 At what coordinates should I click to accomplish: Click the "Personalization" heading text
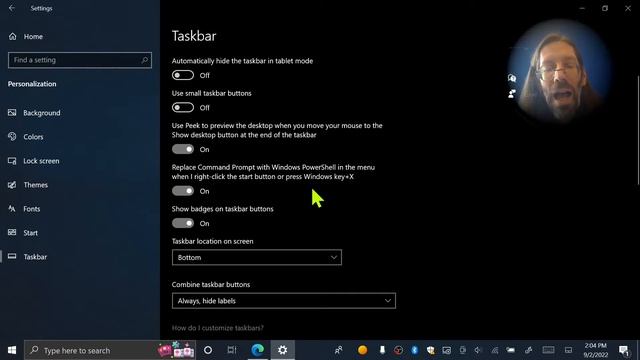point(32,84)
